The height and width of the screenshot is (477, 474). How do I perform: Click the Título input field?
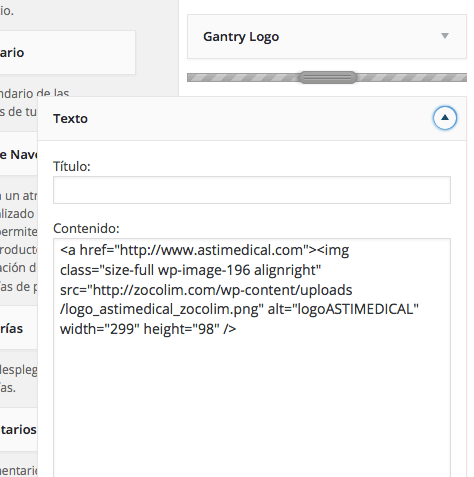click(x=252, y=190)
